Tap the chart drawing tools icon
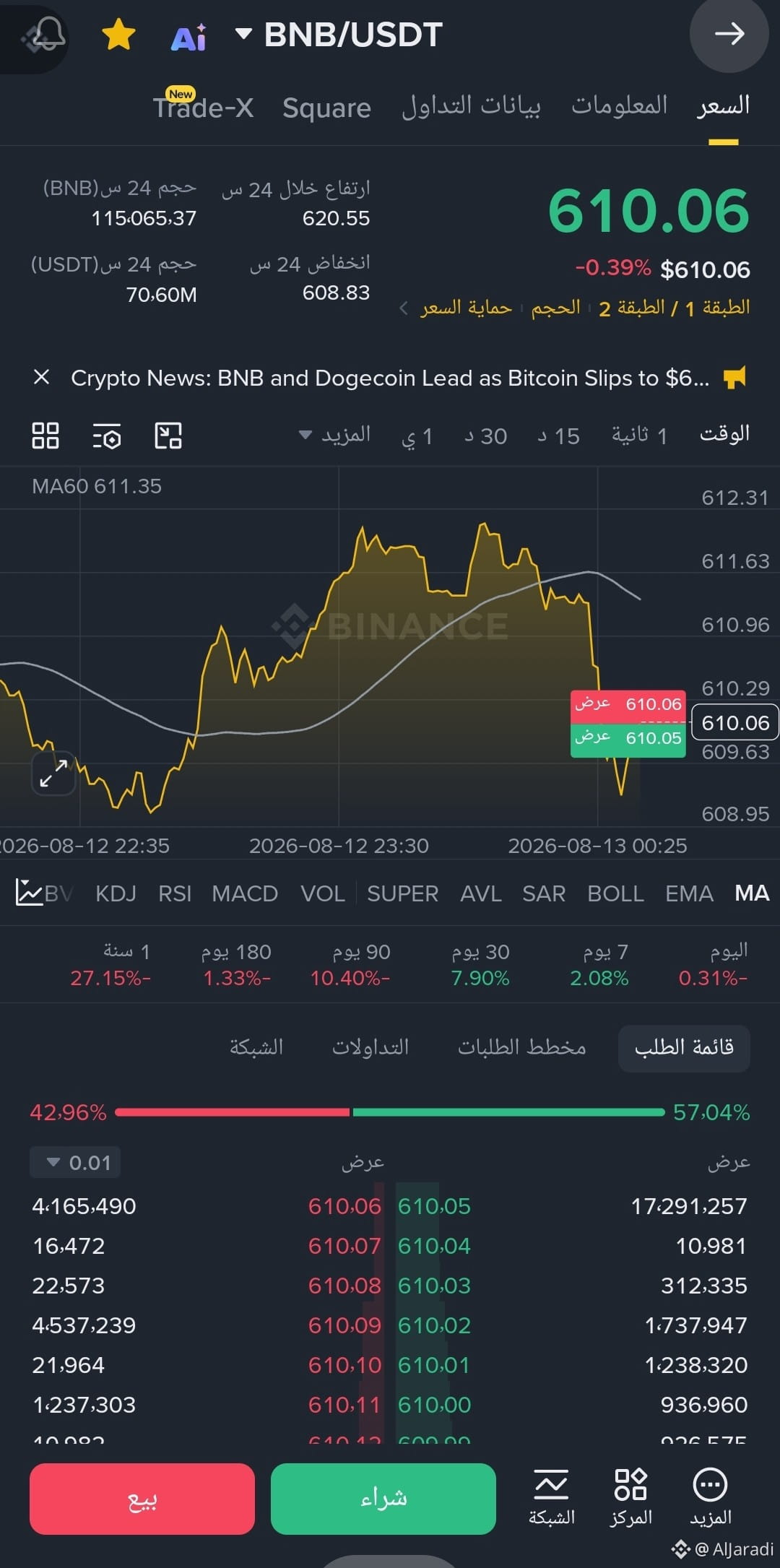780x1568 pixels. 168,436
